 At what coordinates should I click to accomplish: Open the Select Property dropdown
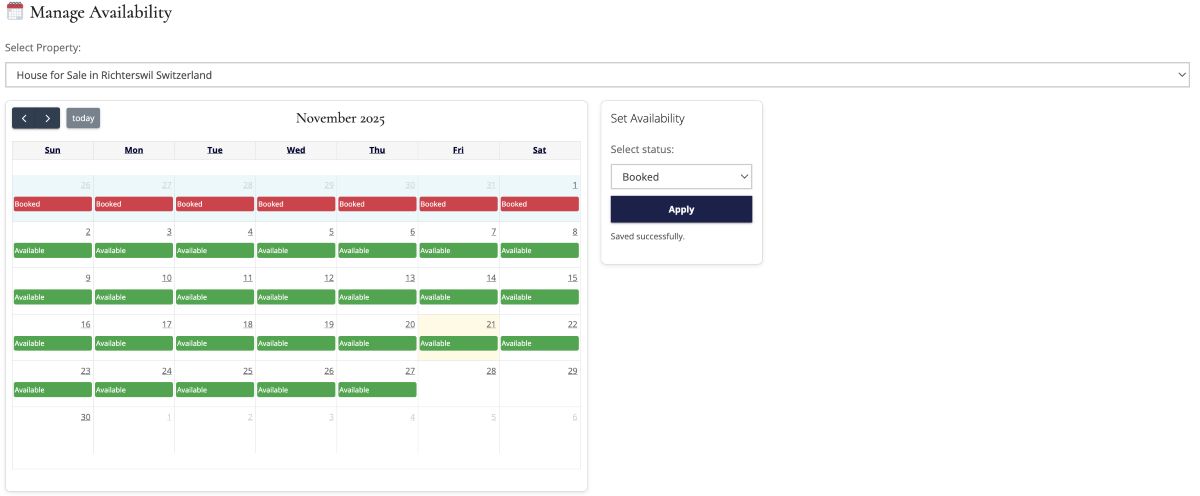[597, 75]
